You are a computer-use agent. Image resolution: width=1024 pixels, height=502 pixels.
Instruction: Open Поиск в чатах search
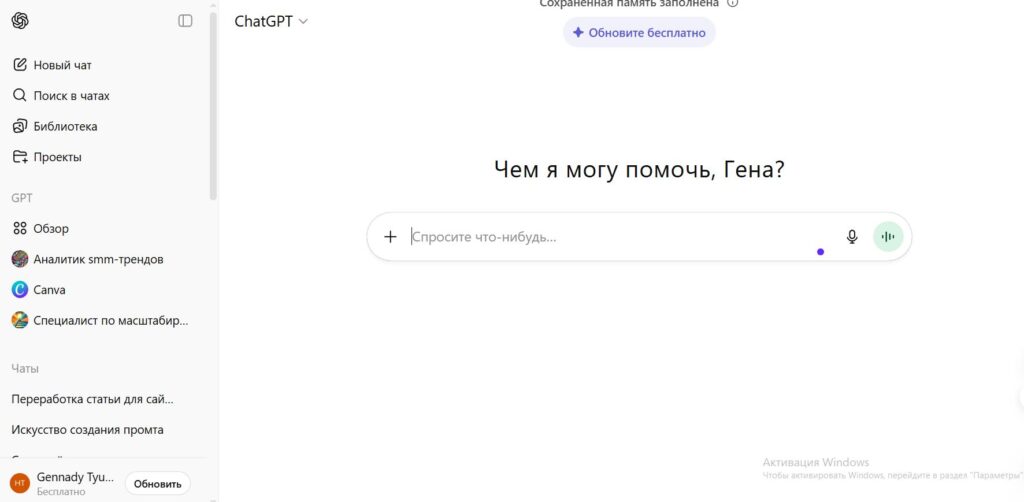pos(71,96)
